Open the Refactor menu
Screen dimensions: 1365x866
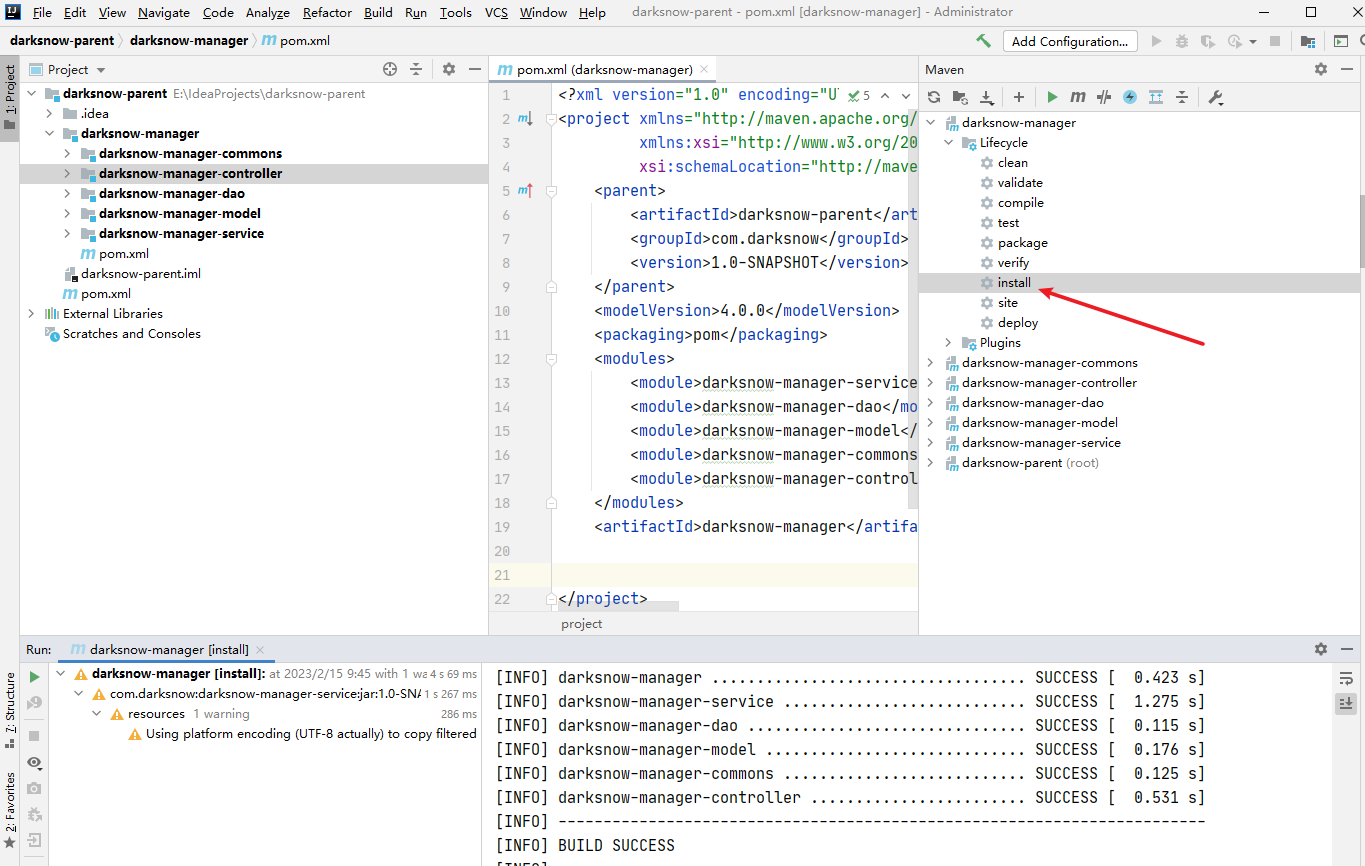327,12
